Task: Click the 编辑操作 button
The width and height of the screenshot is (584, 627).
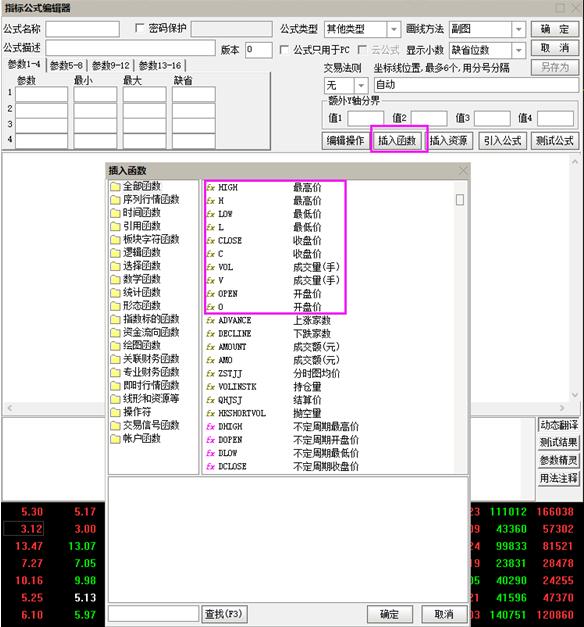Action: [345, 141]
